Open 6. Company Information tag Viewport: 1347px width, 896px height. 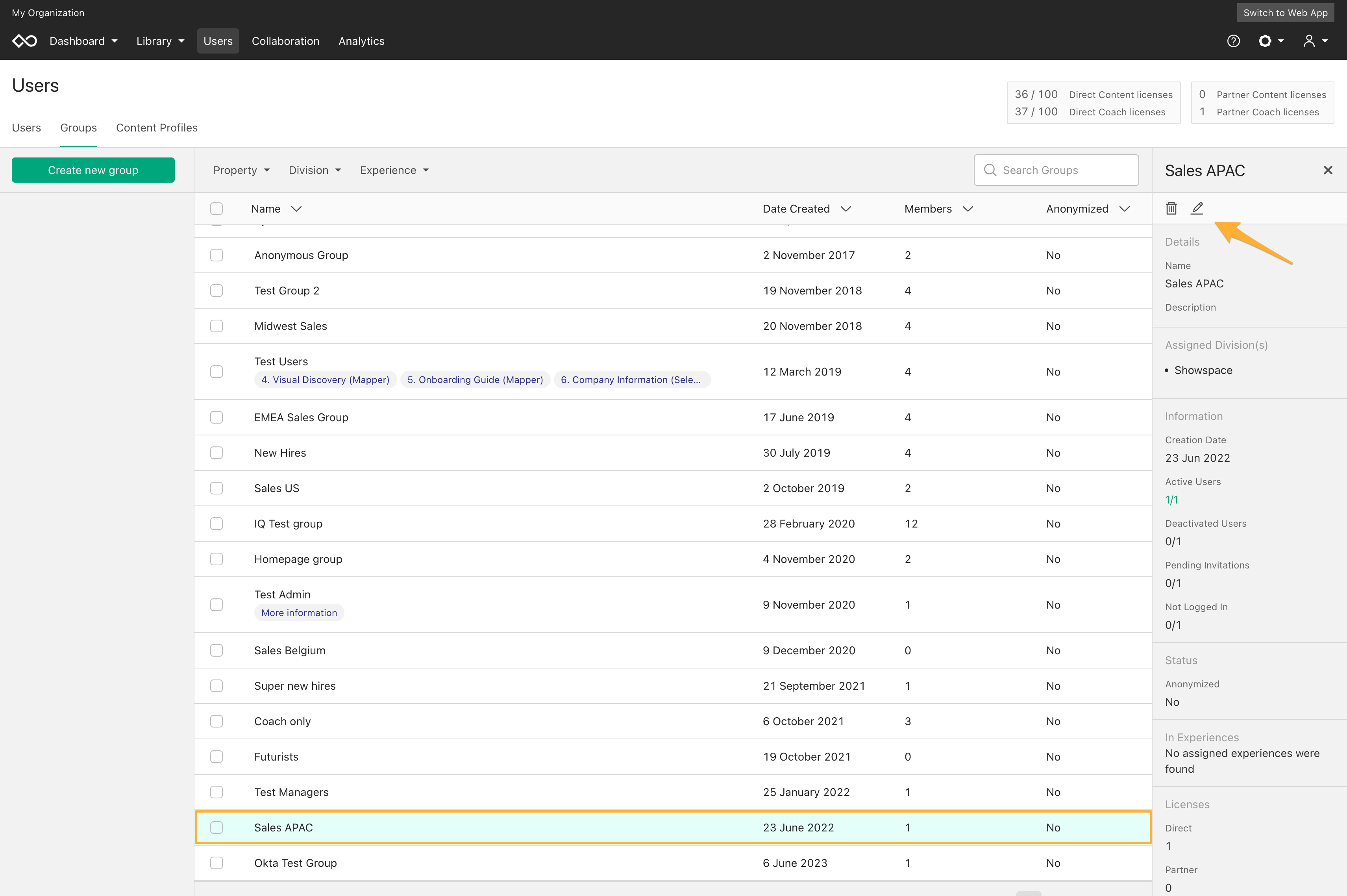(x=632, y=380)
